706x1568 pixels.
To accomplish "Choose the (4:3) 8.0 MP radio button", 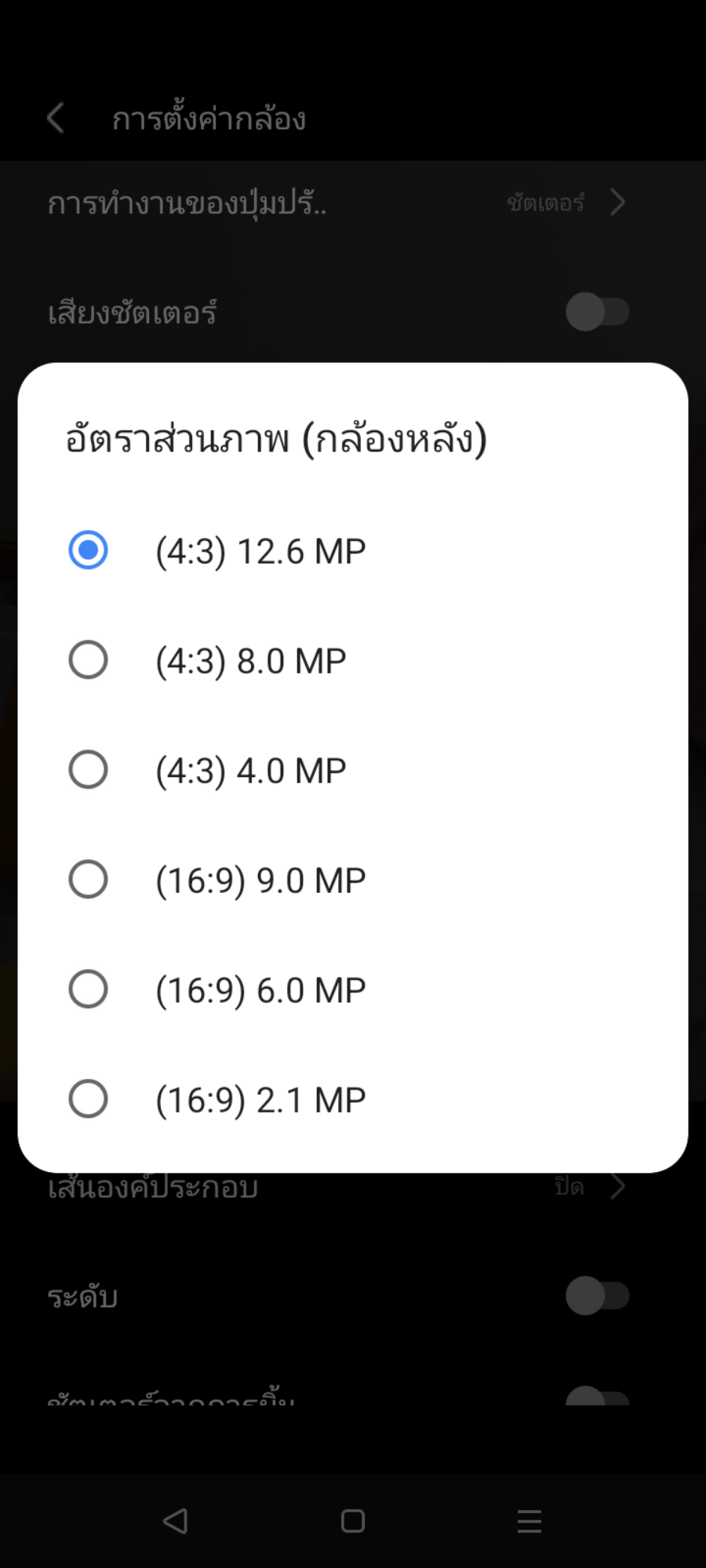I will [88, 660].
